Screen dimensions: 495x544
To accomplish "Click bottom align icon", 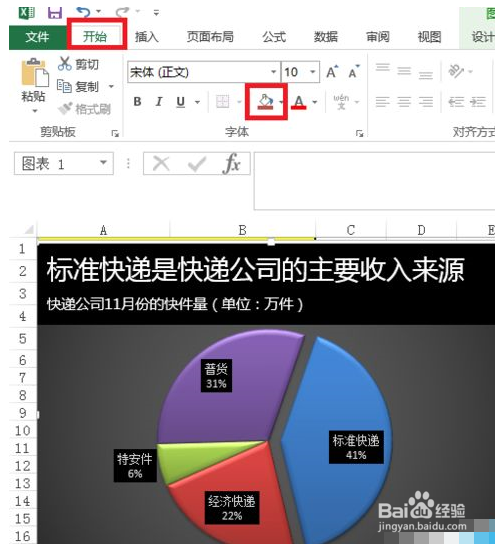I will (x=426, y=75).
